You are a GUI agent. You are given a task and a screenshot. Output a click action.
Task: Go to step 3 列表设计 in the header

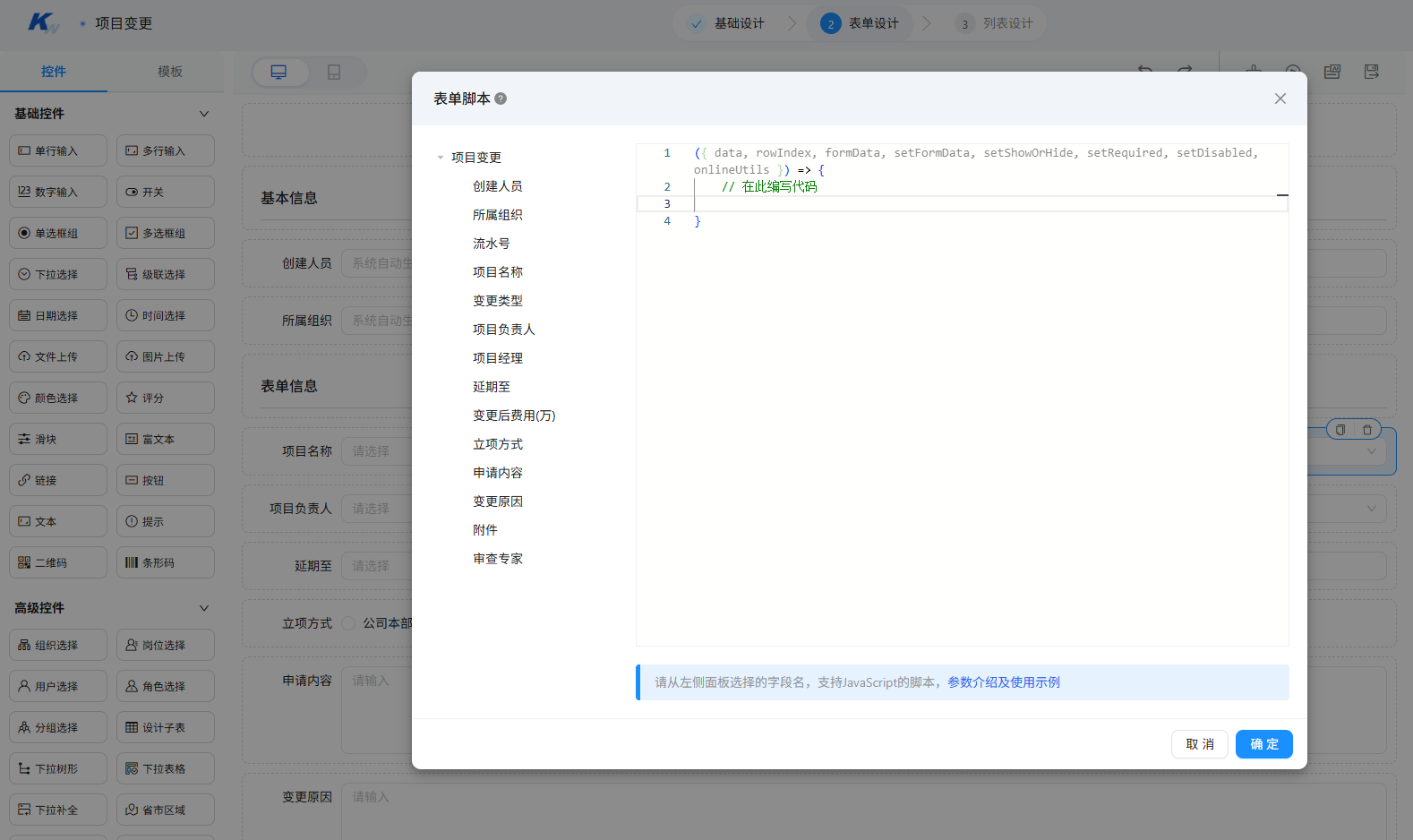[x=995, y=23]
